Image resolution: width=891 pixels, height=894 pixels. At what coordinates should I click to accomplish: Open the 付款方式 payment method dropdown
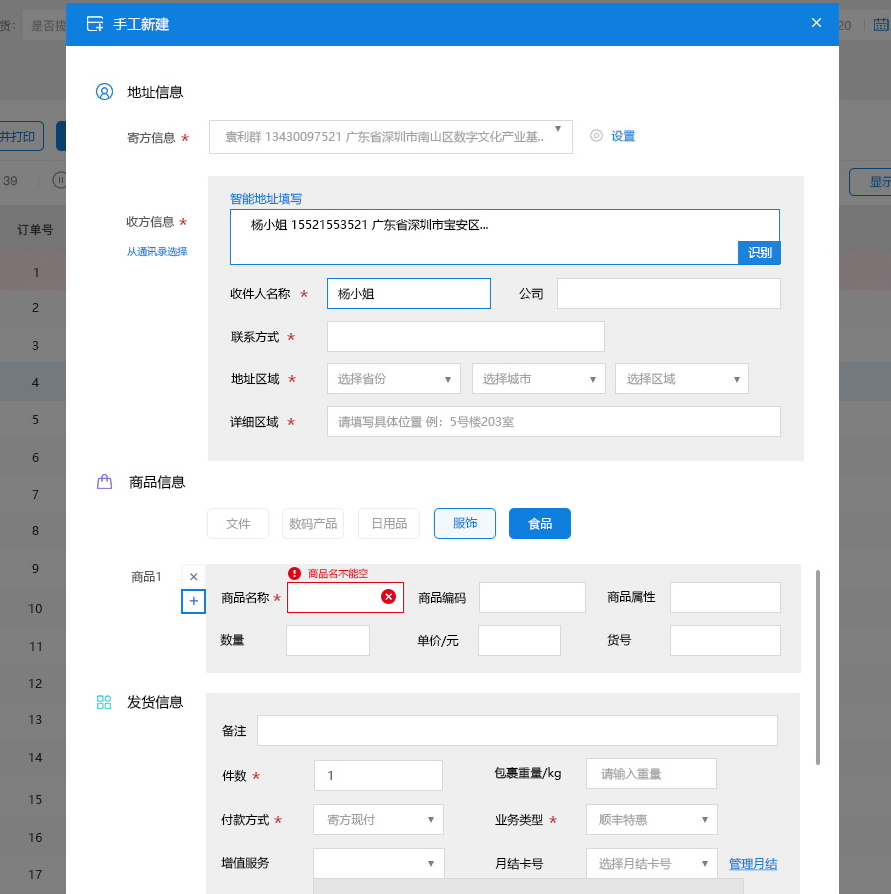click(378, 820)
